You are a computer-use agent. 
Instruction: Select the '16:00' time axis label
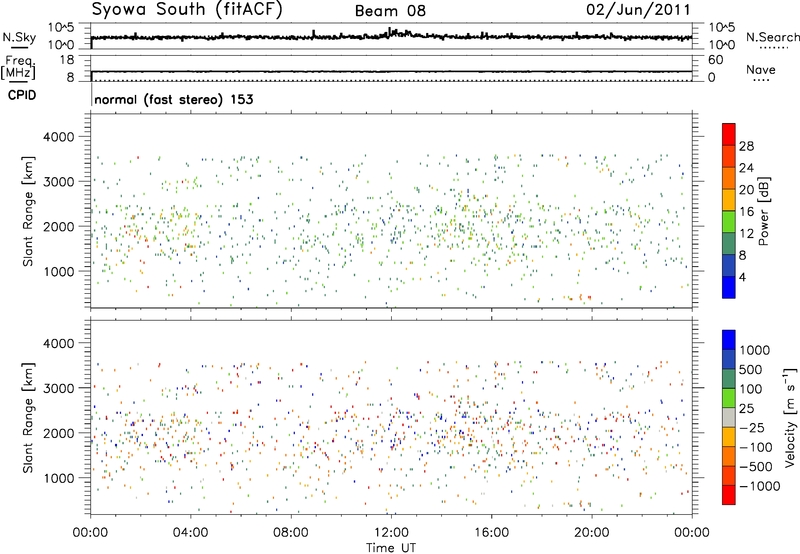(x=491, y=533)
